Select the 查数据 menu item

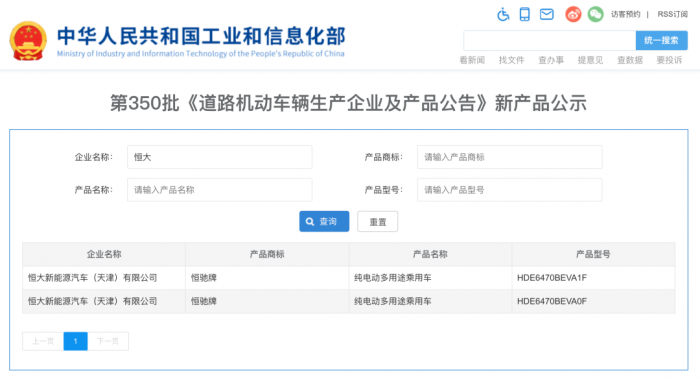click(630, 60)
